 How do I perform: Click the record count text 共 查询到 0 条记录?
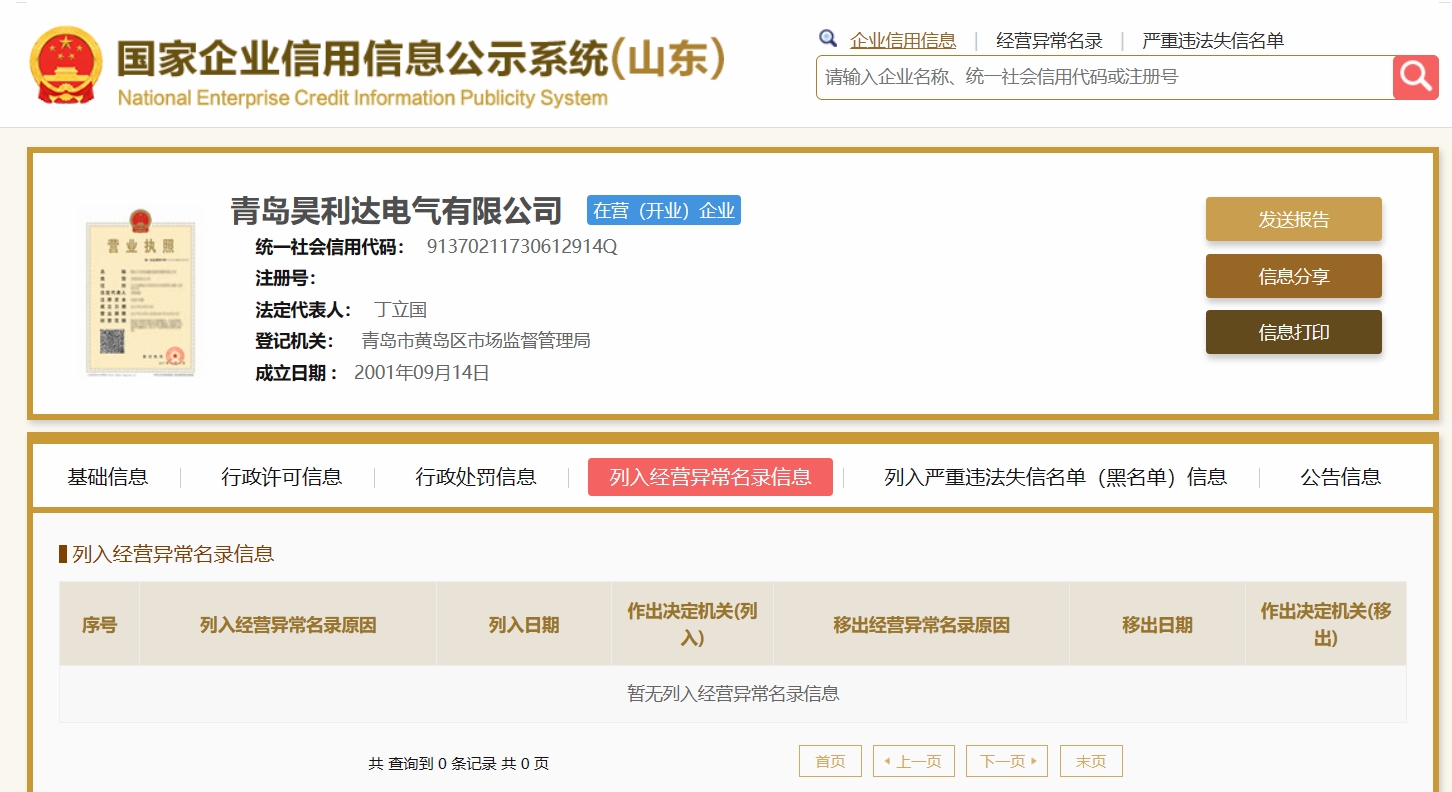(432, 764)
